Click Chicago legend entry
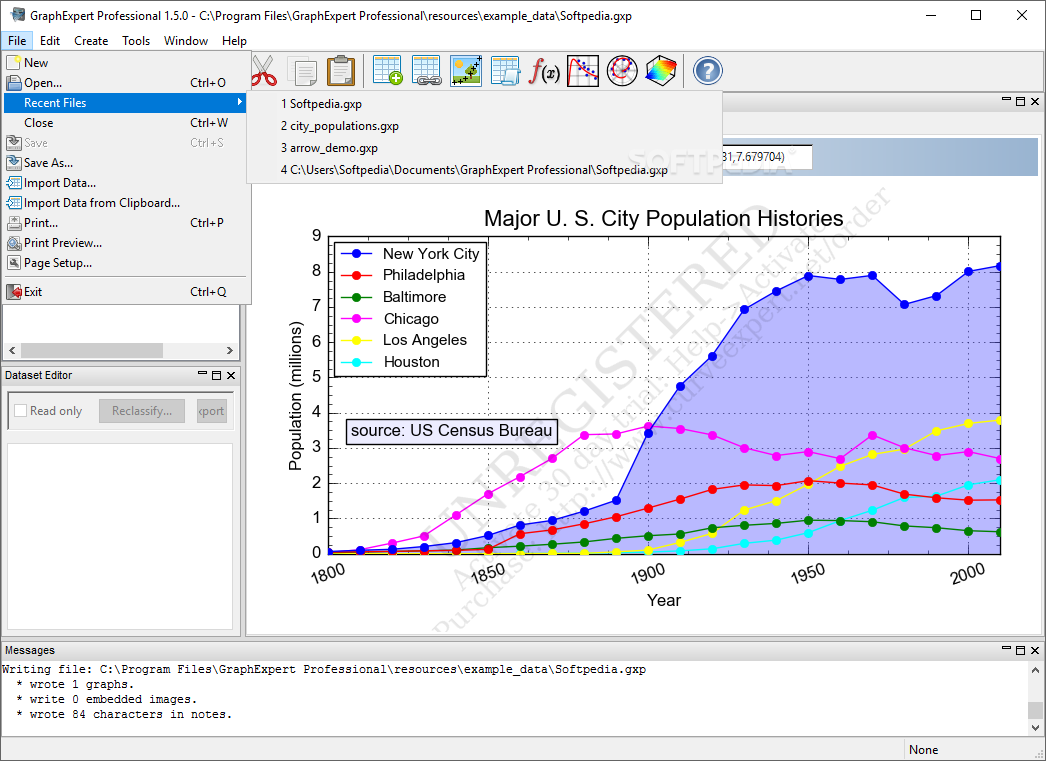Image resolution: width=1046 pixels, height=761 pixels. [390, 319]
